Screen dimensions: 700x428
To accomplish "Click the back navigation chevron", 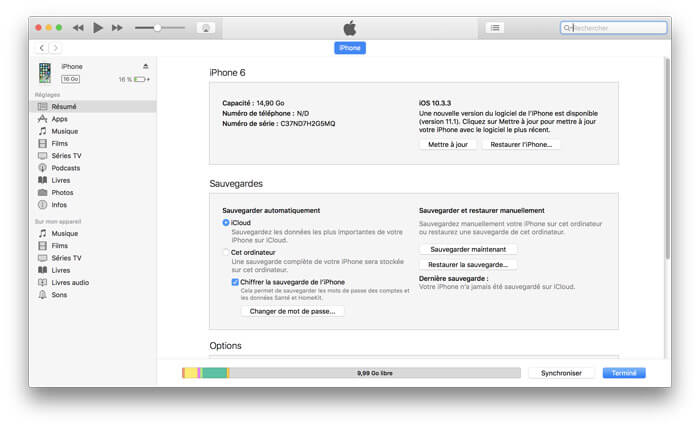I will pos(42,48).
